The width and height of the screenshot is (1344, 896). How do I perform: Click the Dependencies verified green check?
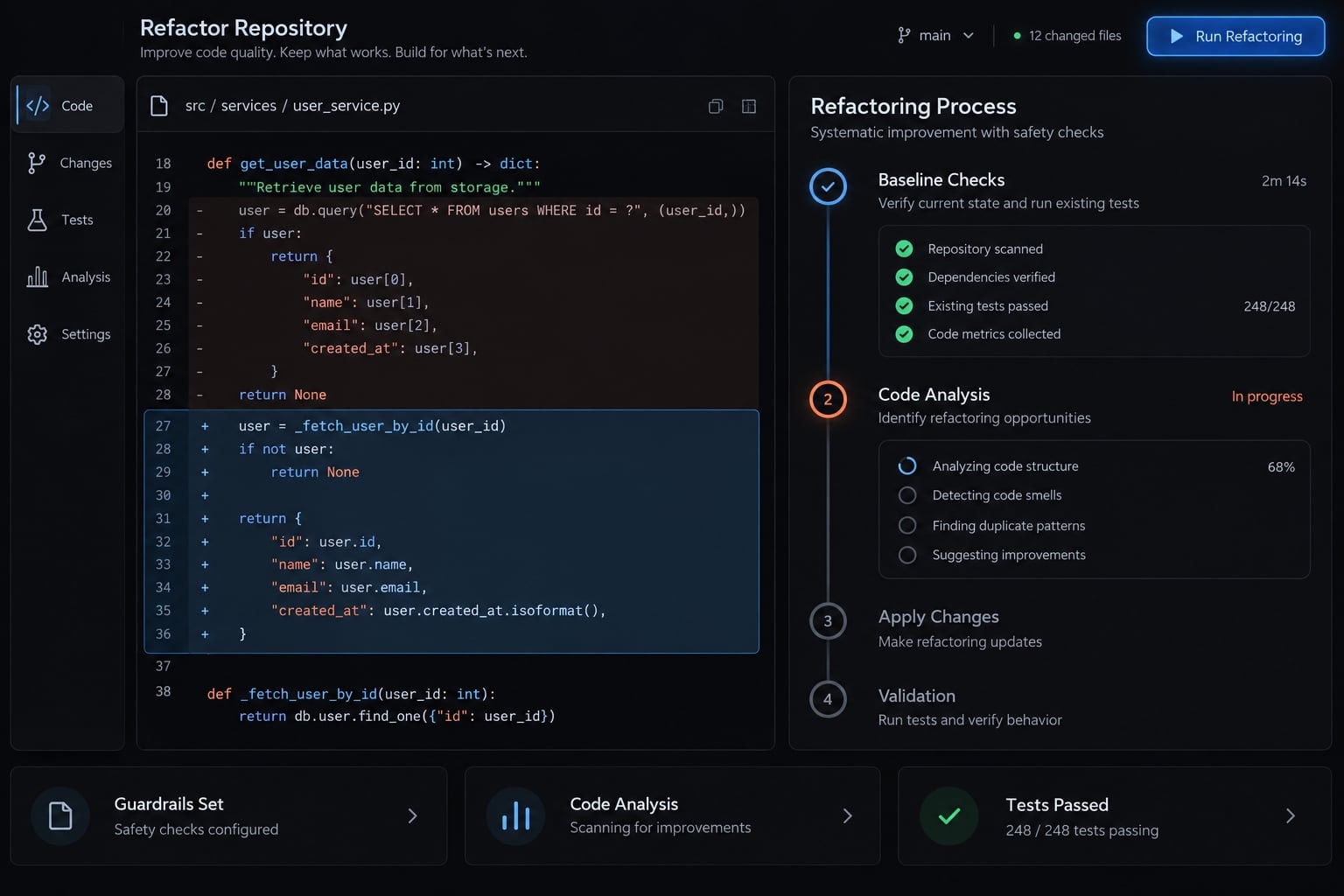(x=905, y=277)
